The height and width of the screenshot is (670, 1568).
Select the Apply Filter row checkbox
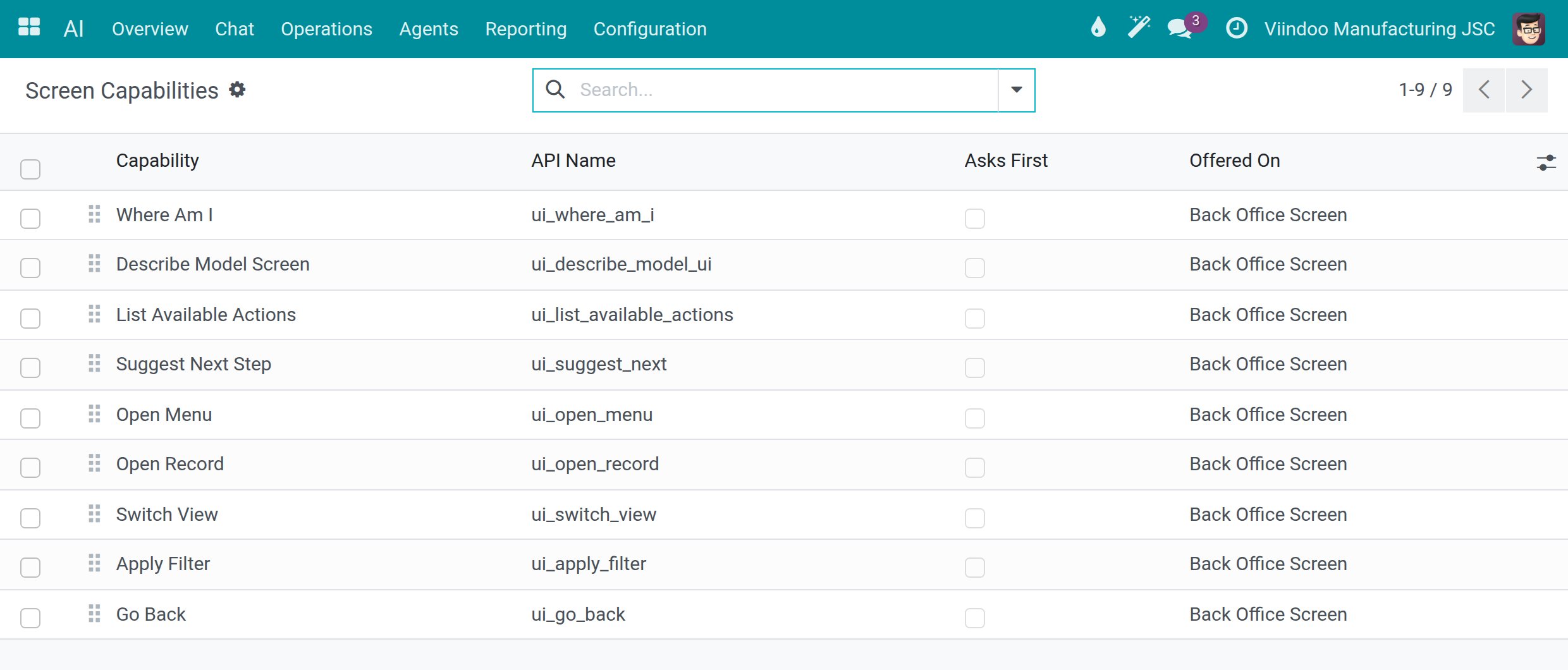coord(30,568)
